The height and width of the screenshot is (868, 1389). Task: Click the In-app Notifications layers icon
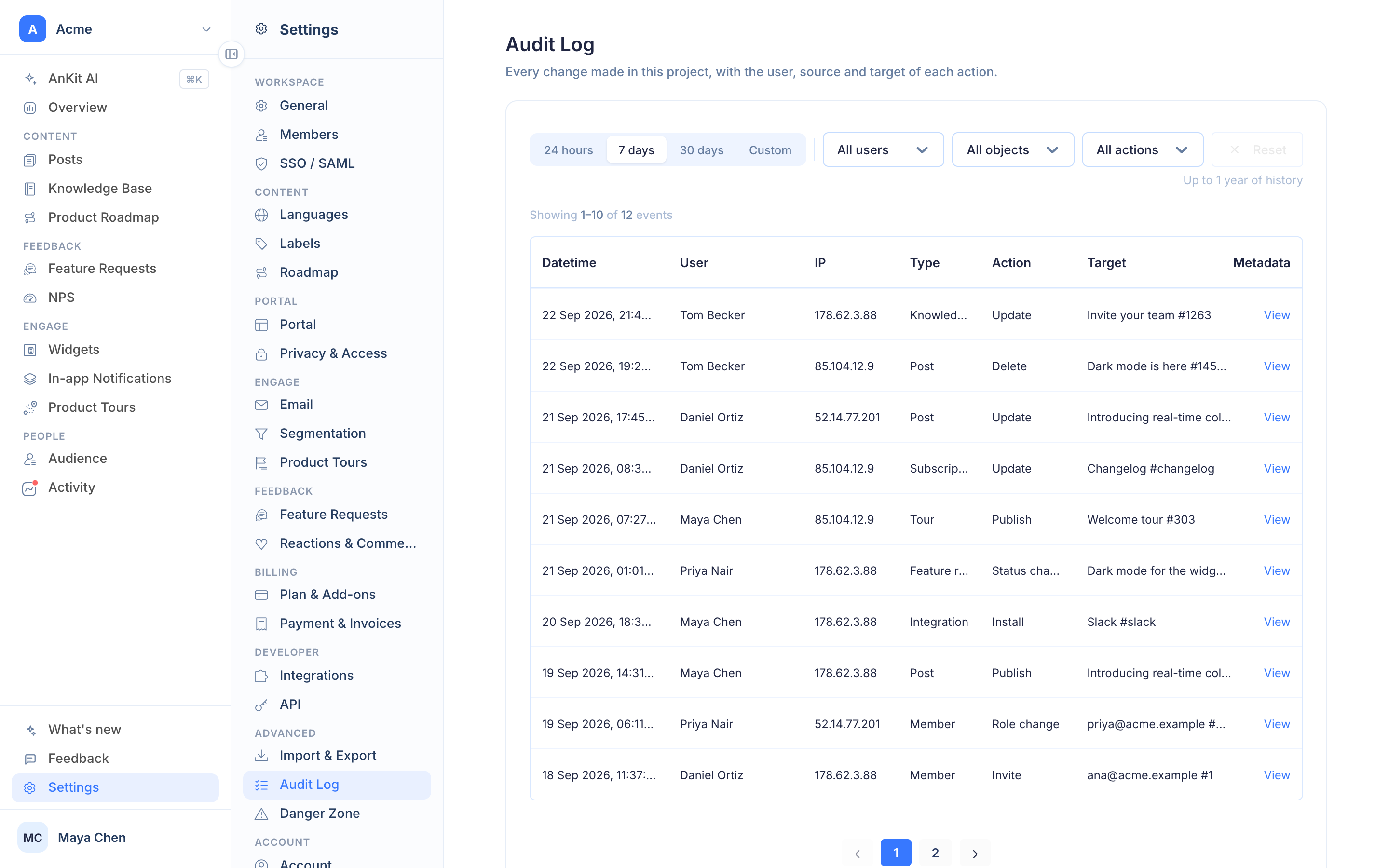pyautogui.click(x=30, y=379)
